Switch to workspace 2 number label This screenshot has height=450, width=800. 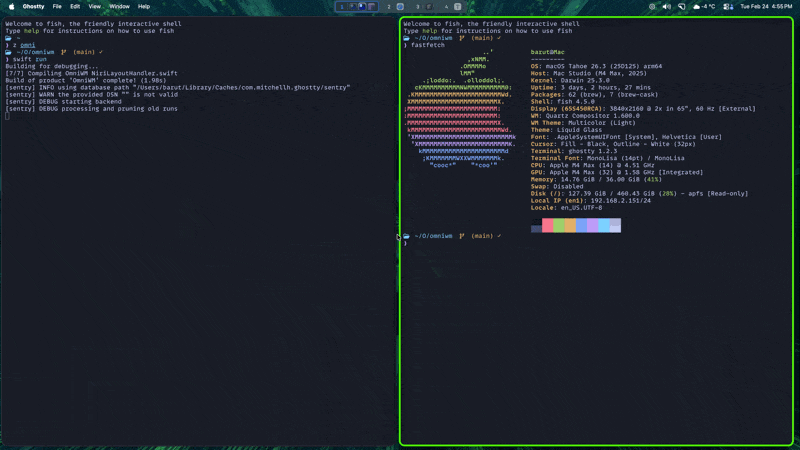pyautogui.click(x=389, y=7)
